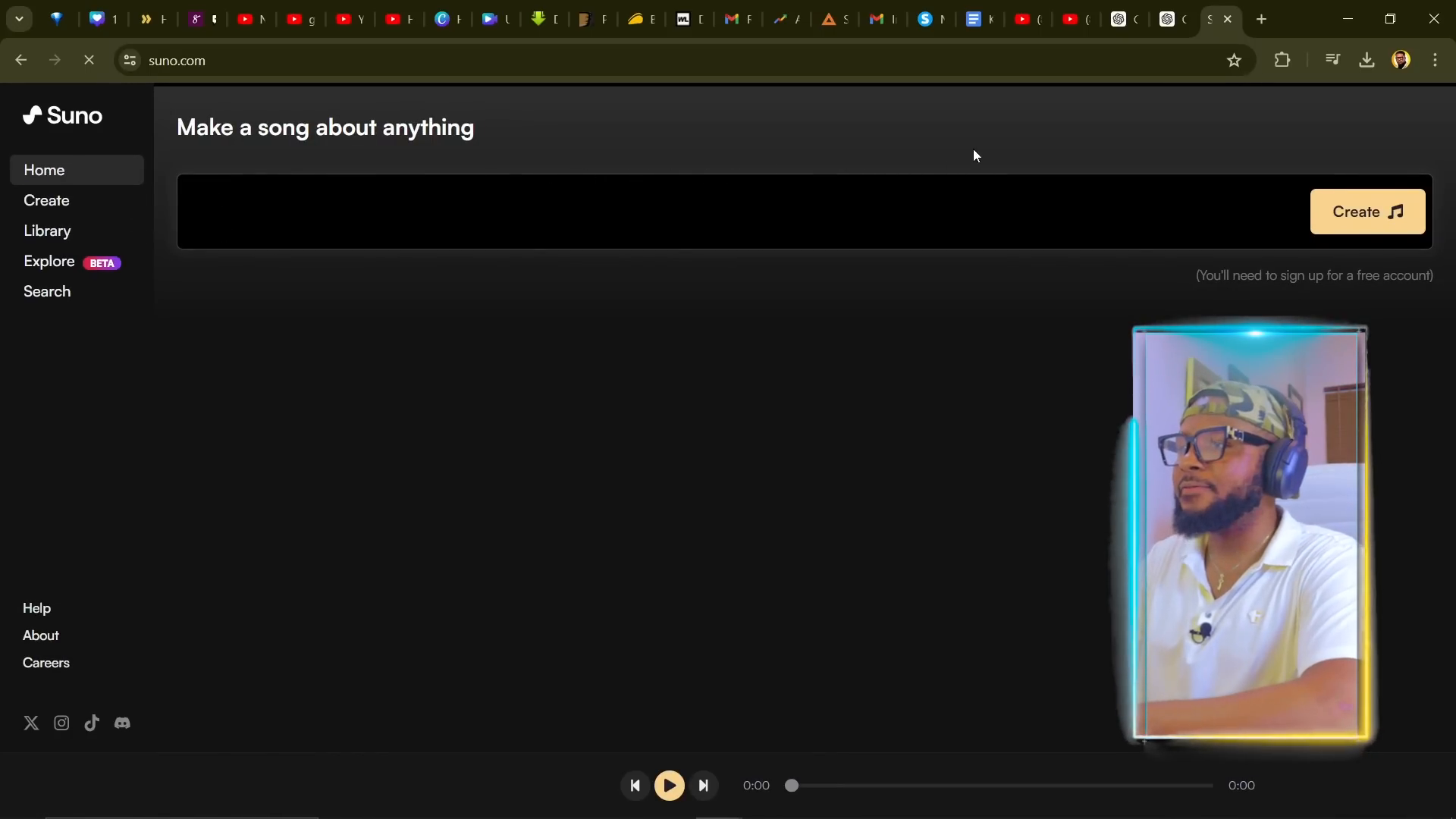
Task: Bookmark this page with the star icon
Action: (1234, 61)
